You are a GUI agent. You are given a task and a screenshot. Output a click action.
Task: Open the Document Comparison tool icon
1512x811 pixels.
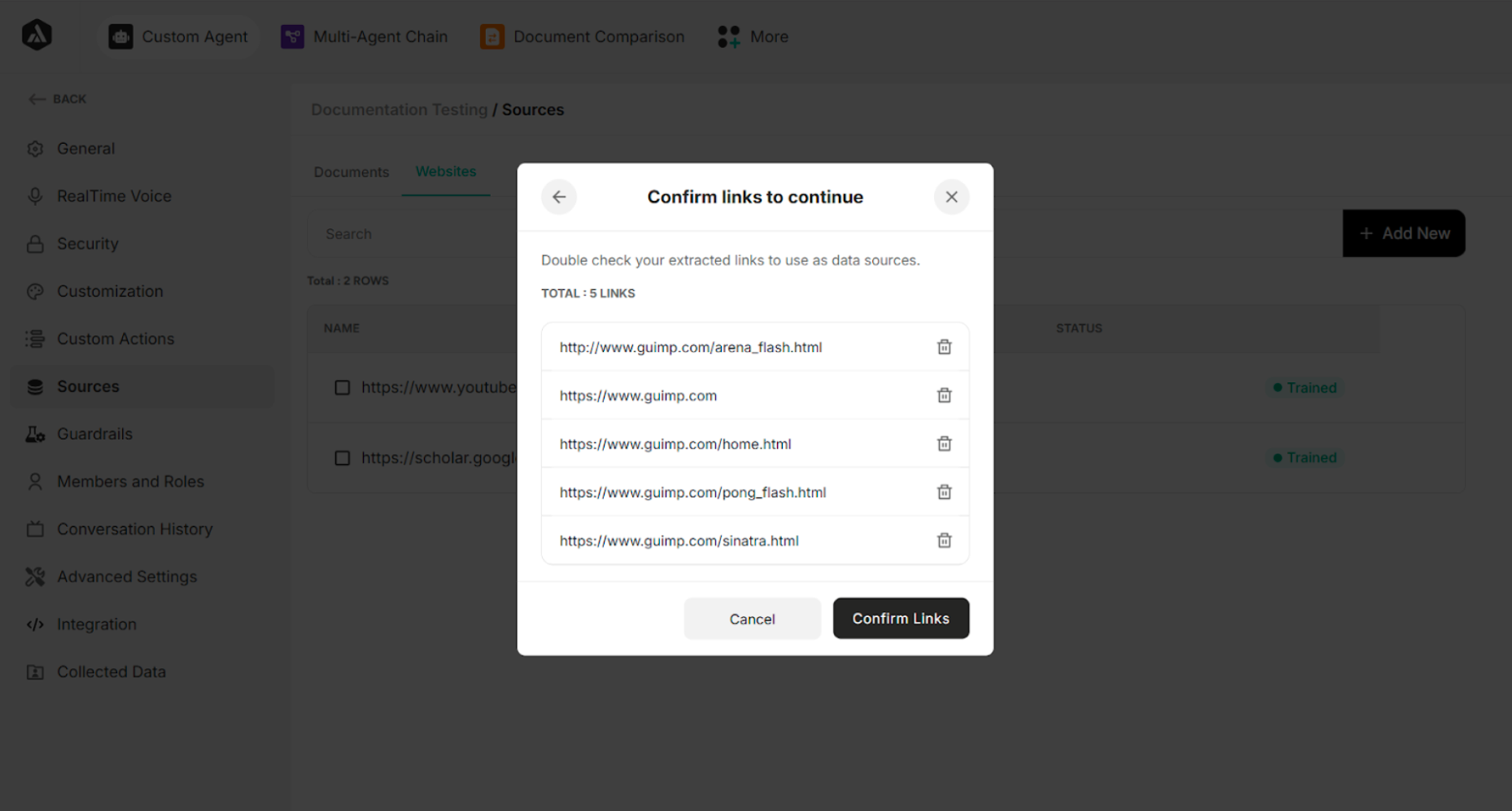pyautogui.click(x=491, y=36)
